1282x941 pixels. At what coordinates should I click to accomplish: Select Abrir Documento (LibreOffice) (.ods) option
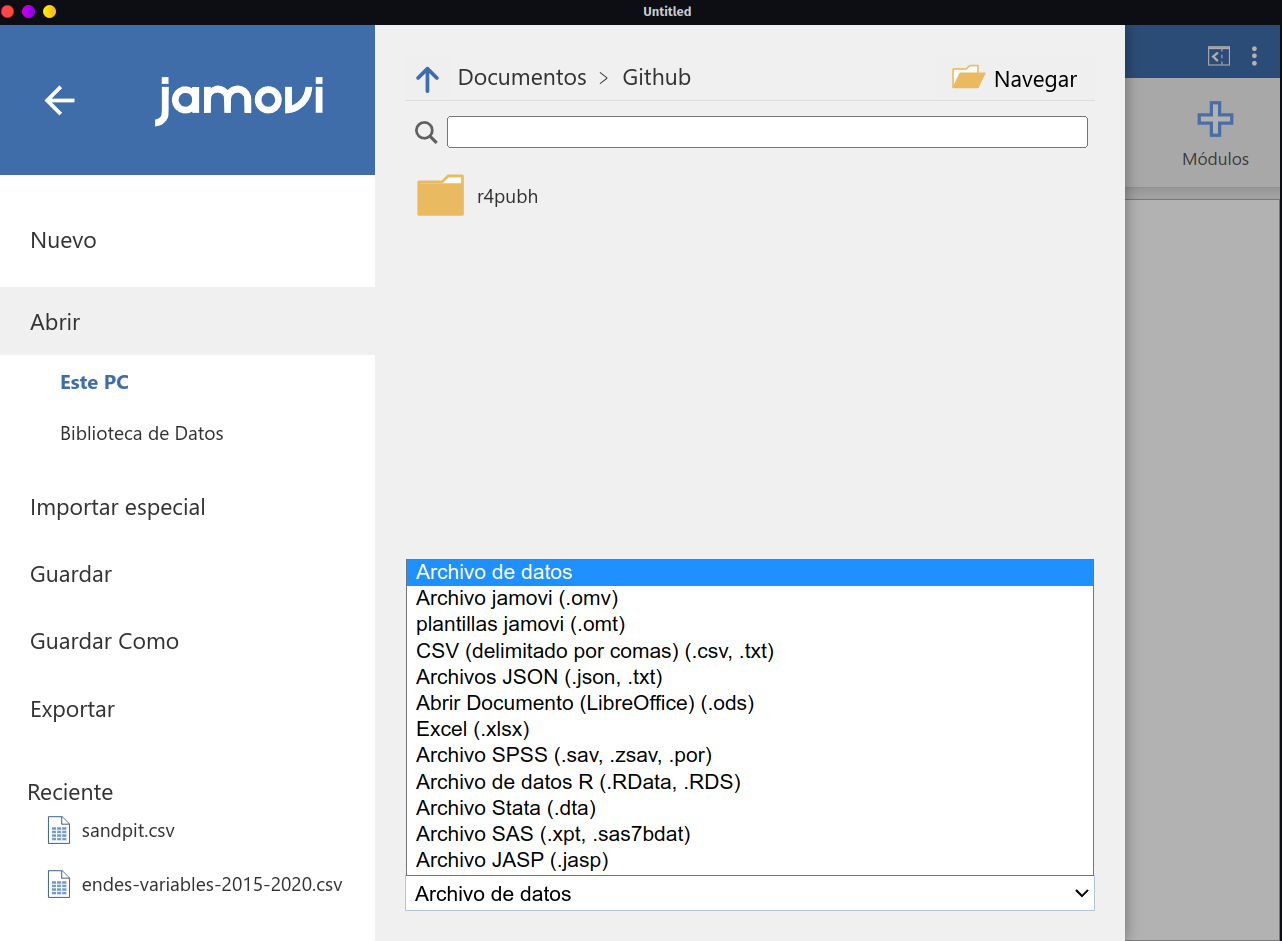(750, 703)
